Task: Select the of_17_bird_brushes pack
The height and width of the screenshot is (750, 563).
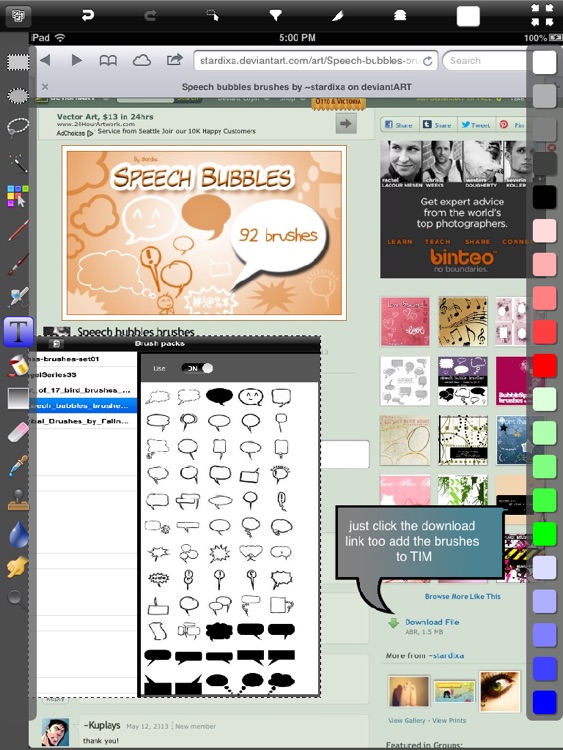Action: click(83, 390)
